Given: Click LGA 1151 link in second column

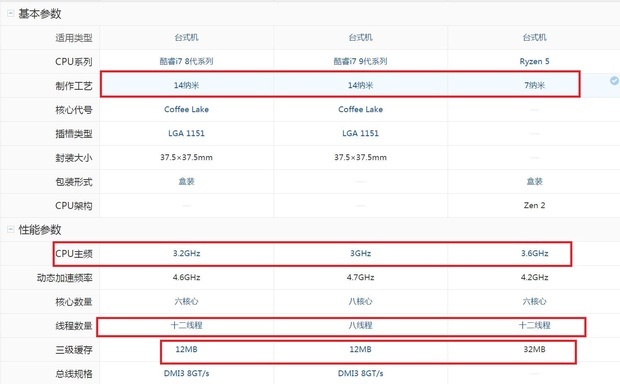Looking at the screenshot, I should click(360, 133).
